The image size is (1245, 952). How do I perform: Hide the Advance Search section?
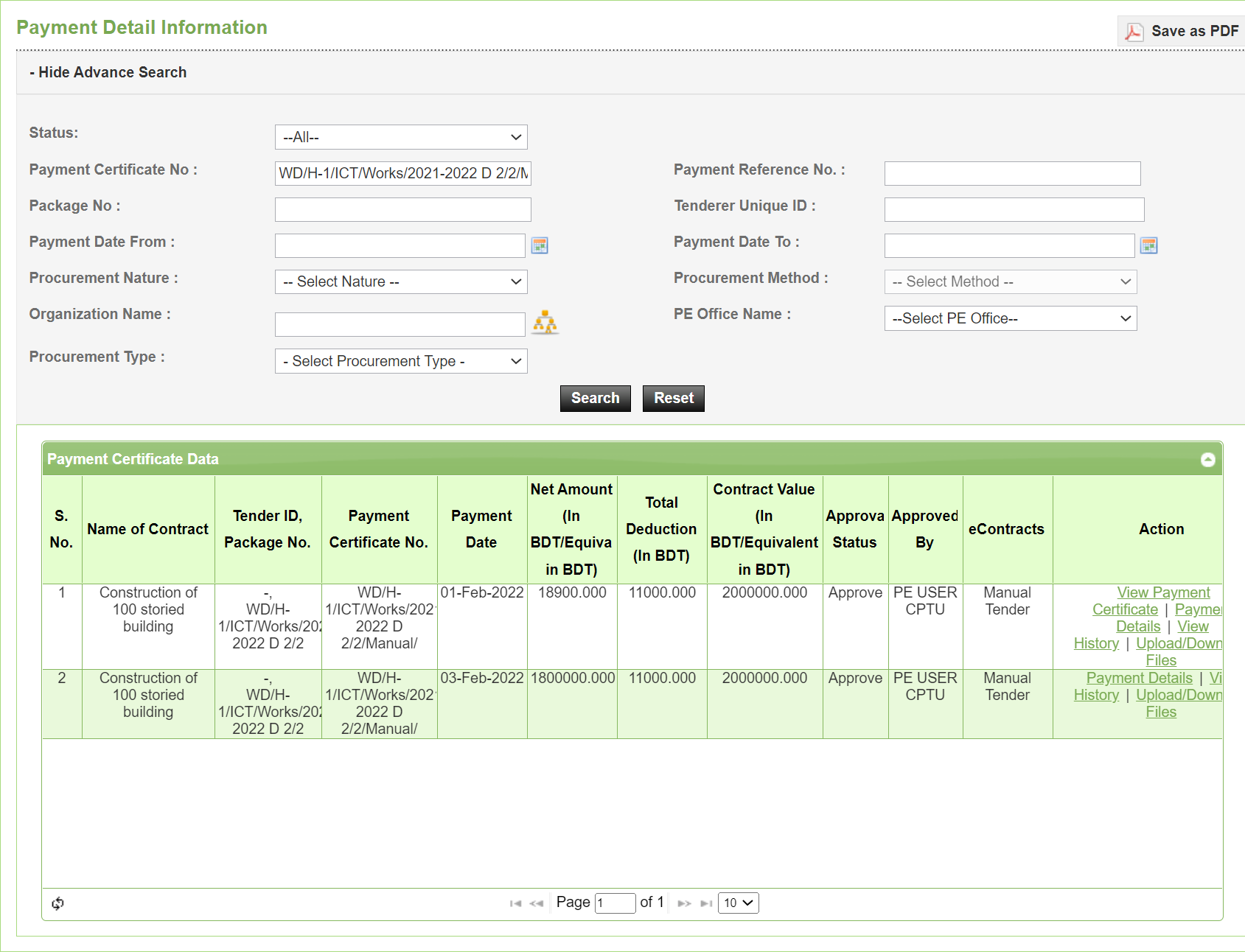(x=108, y=72)
